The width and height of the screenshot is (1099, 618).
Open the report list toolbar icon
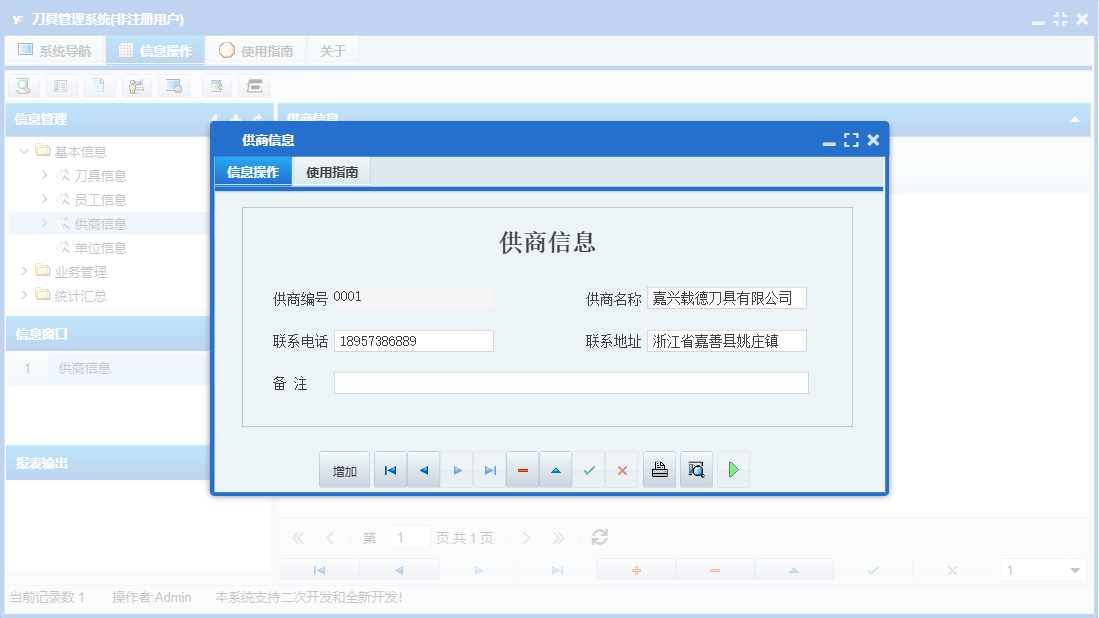click(61, 86)
